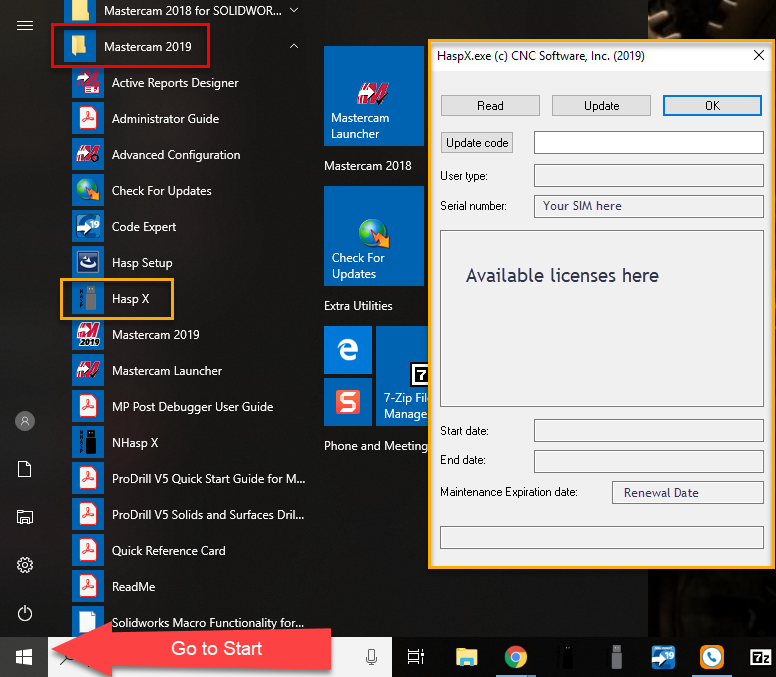Open Chrome from the taskbar
Image resolution: width=776 pixels, height=677 pixels.
click(516, 657)
